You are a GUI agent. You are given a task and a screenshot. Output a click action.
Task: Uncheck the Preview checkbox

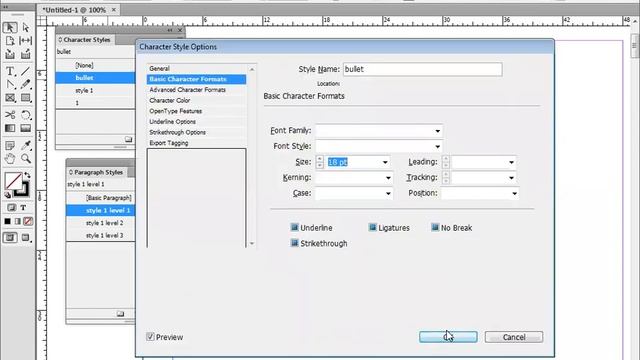[150, 337]
